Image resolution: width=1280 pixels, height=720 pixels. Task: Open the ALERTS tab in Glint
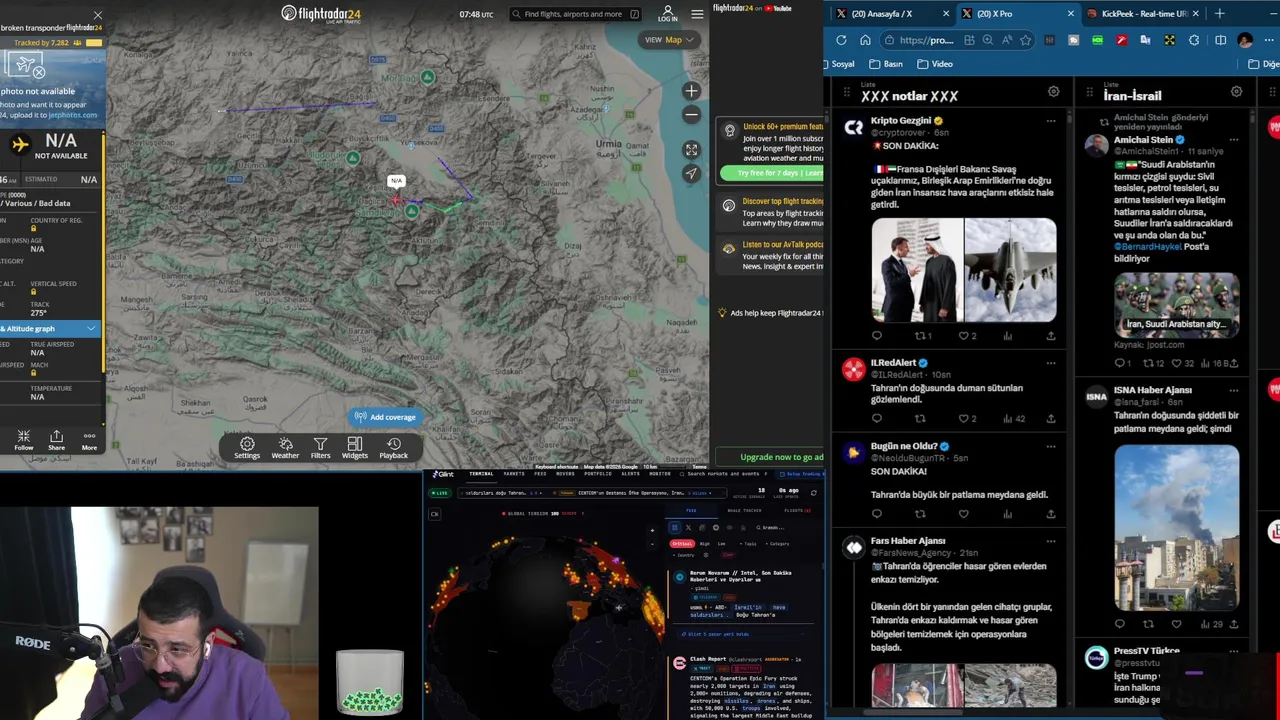click(630, 474)
